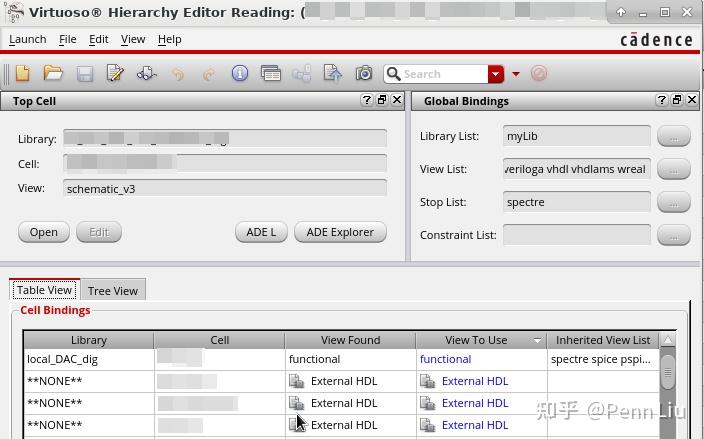Image resolution: width=704 pixels, height=439 pixels.
Task: Click the Cell column header
Action: pyautogui.click(x=220, y=340)
